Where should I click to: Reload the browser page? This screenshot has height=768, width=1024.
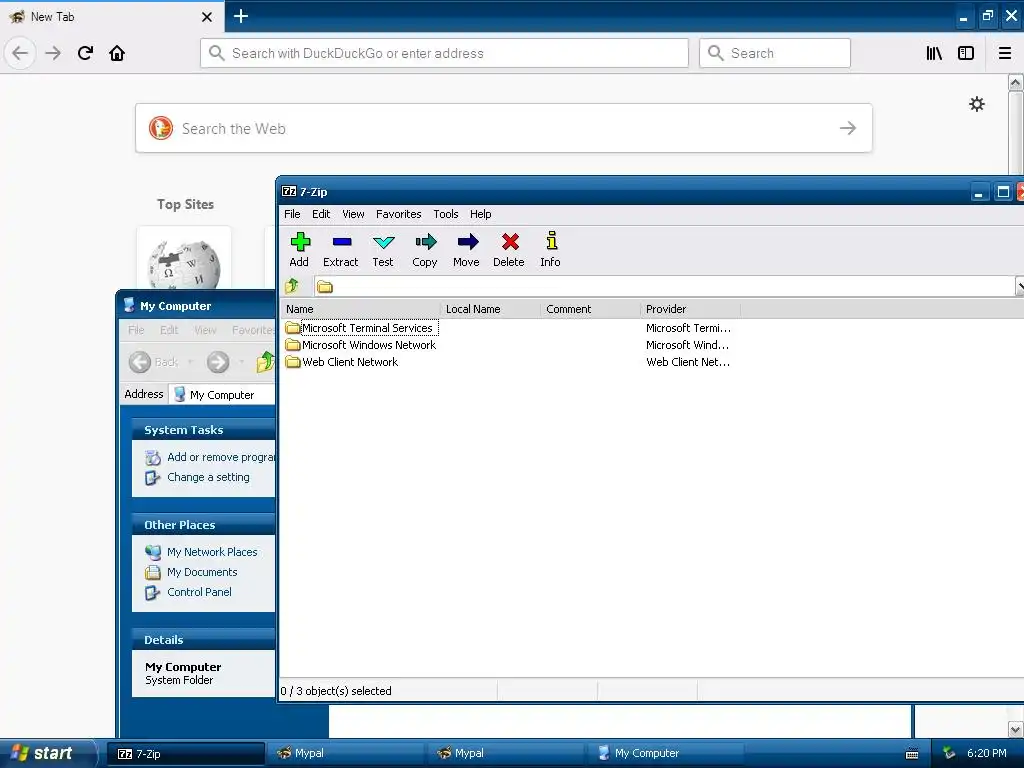pos(85,53)
